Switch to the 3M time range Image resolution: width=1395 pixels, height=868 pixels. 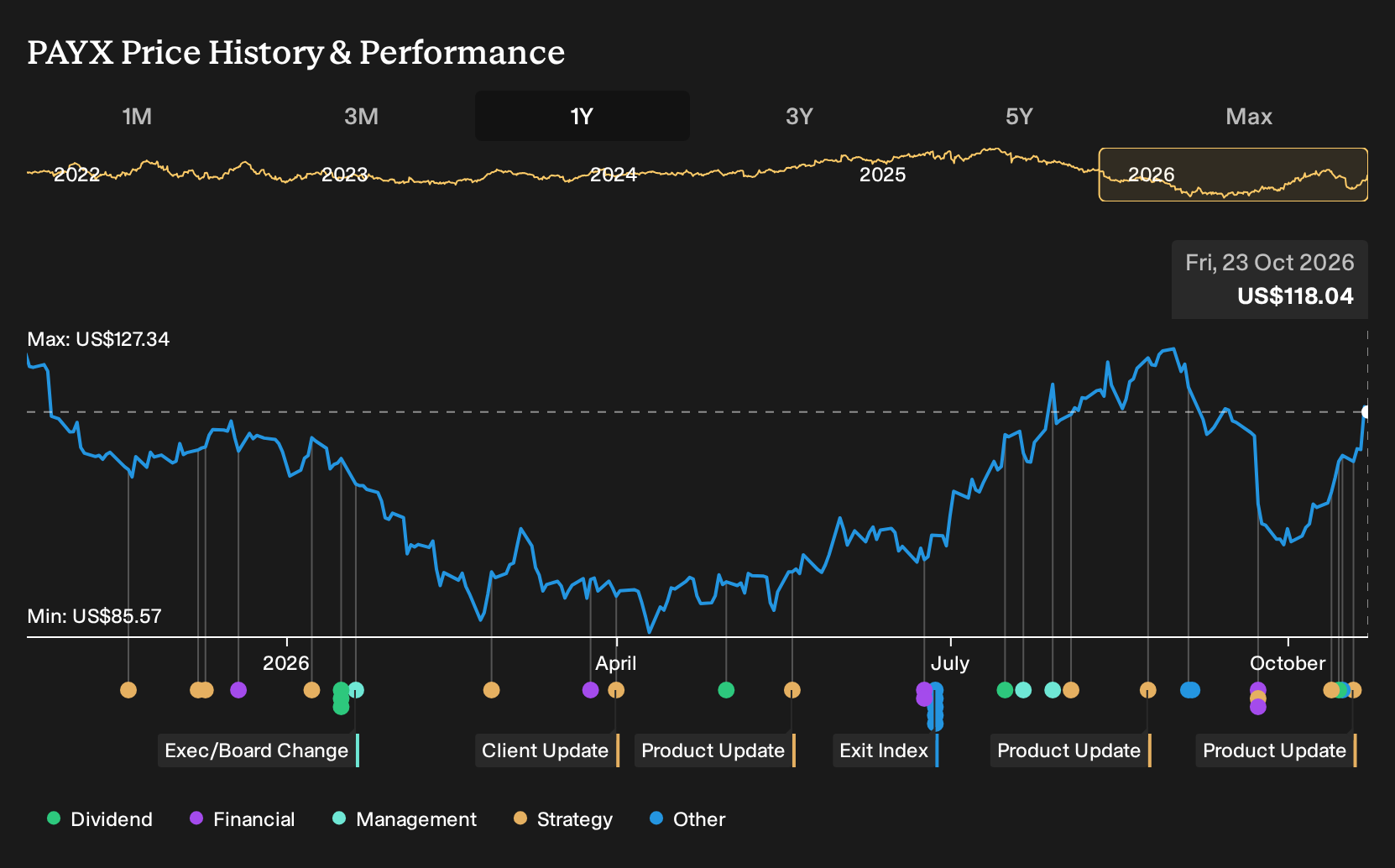click(361, 116)
